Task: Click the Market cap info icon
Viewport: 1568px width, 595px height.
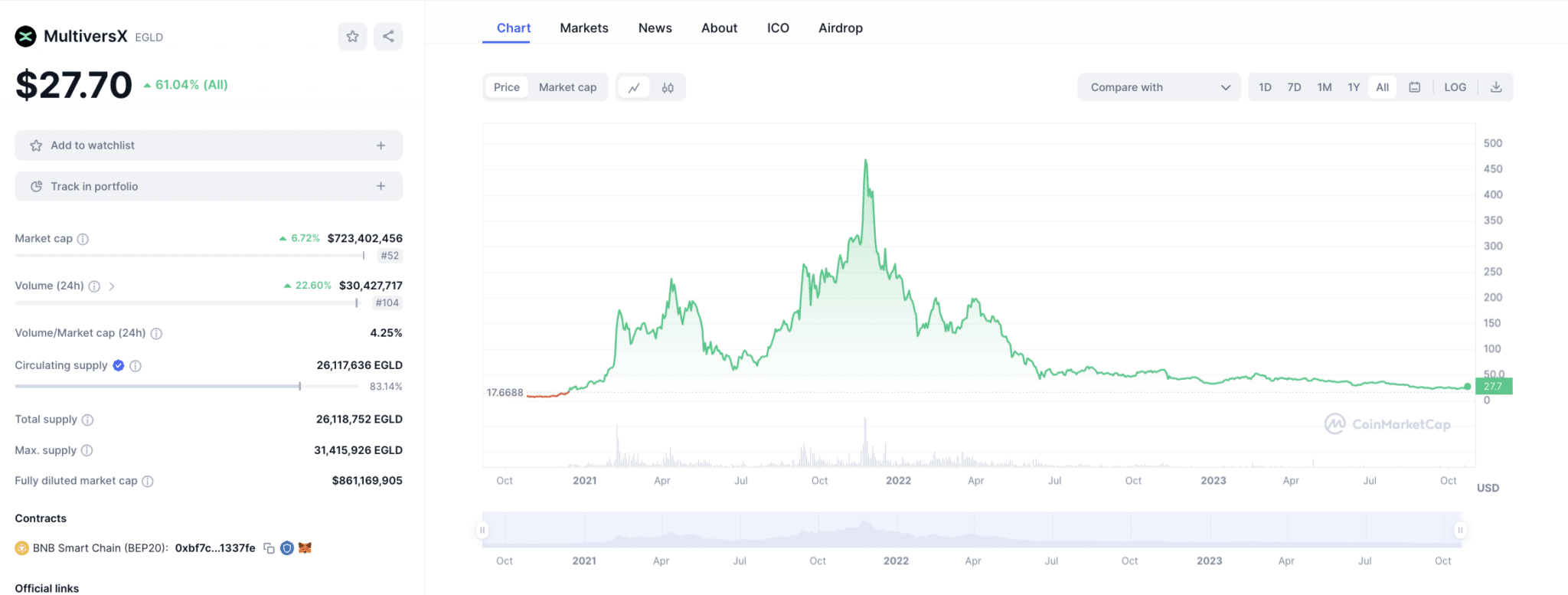Action: coord(83,239)
